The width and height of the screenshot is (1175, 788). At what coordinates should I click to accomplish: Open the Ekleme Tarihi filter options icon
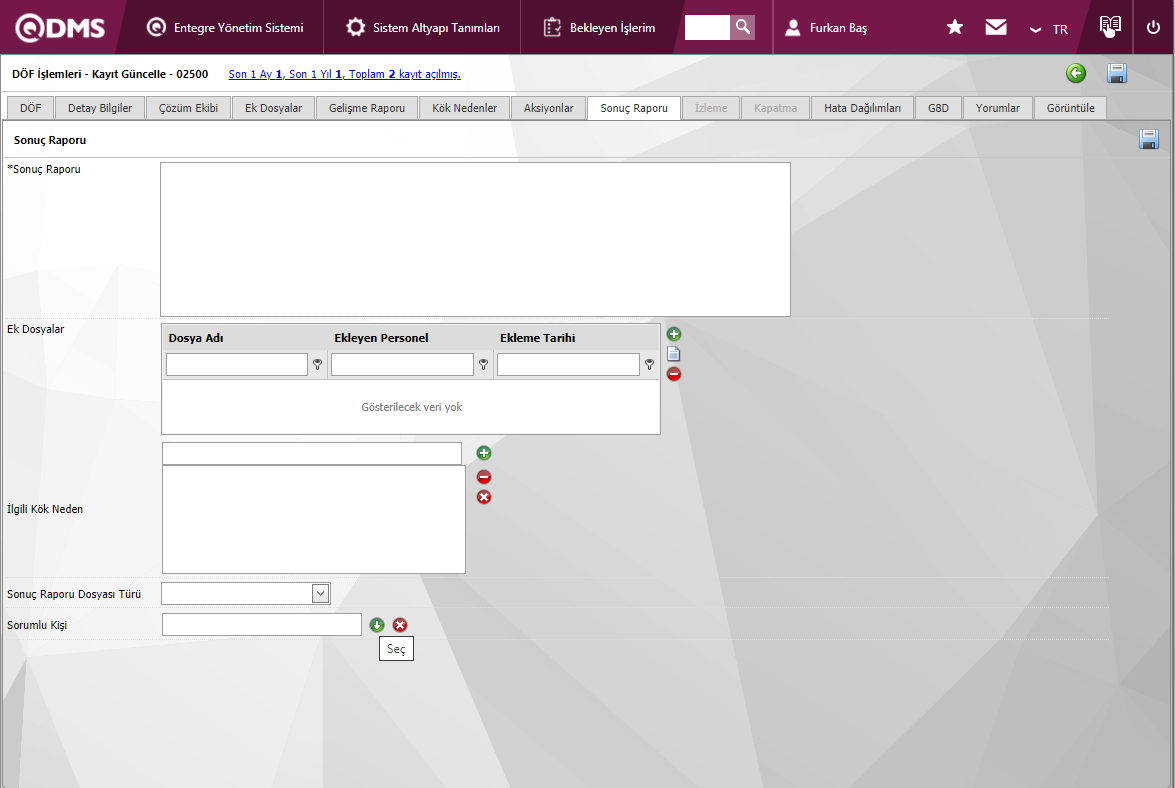click(x=650, y=364)
